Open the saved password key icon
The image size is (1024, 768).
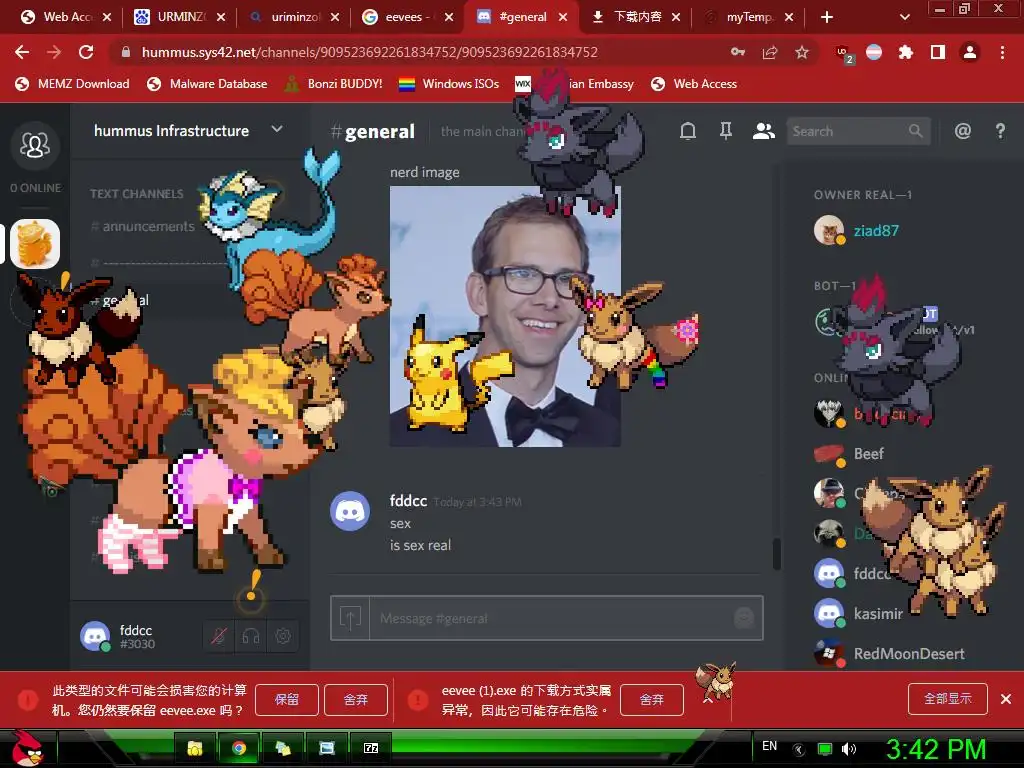click(738, 52)
